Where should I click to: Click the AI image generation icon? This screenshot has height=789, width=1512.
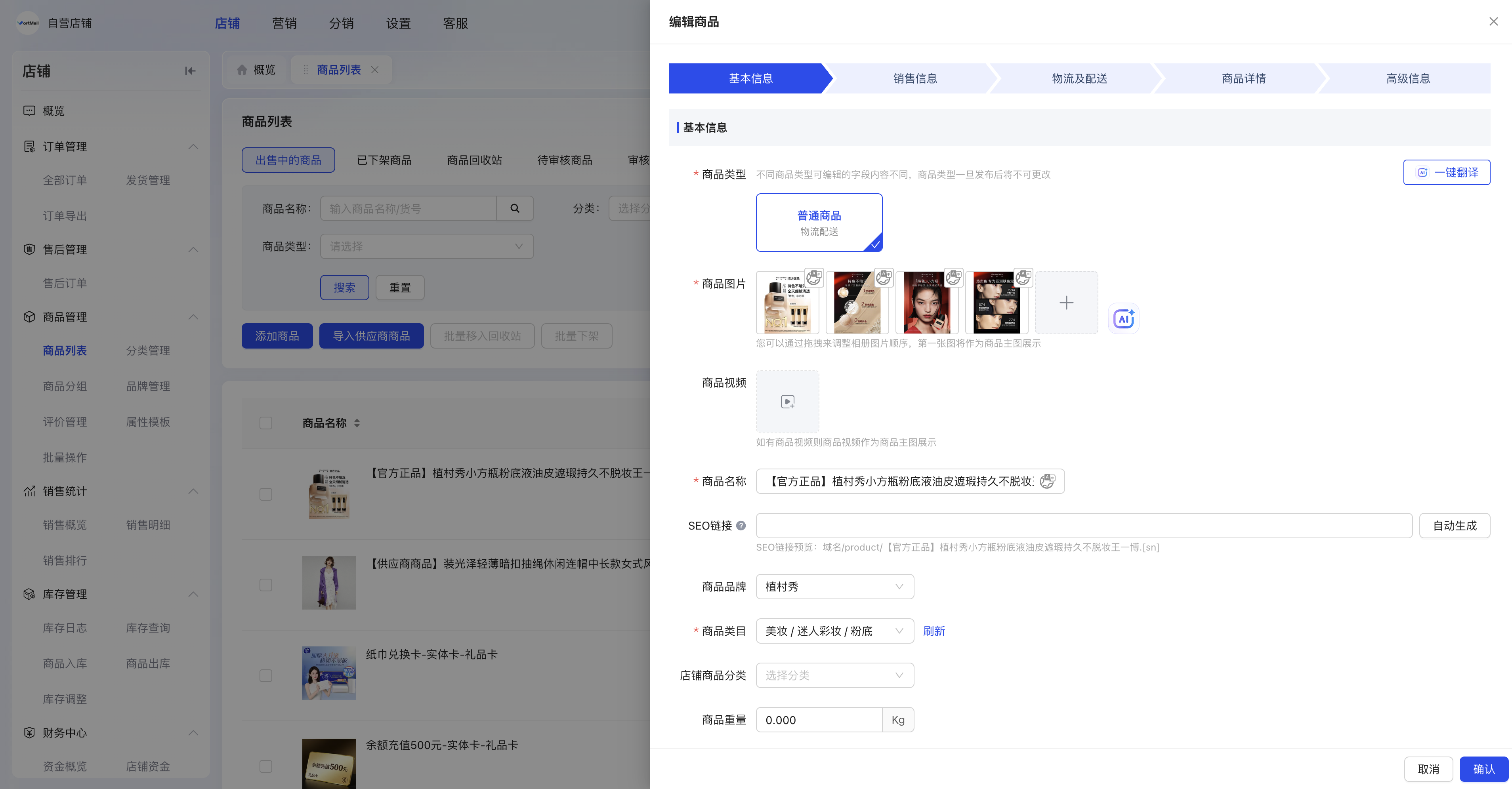point(1123,318)
